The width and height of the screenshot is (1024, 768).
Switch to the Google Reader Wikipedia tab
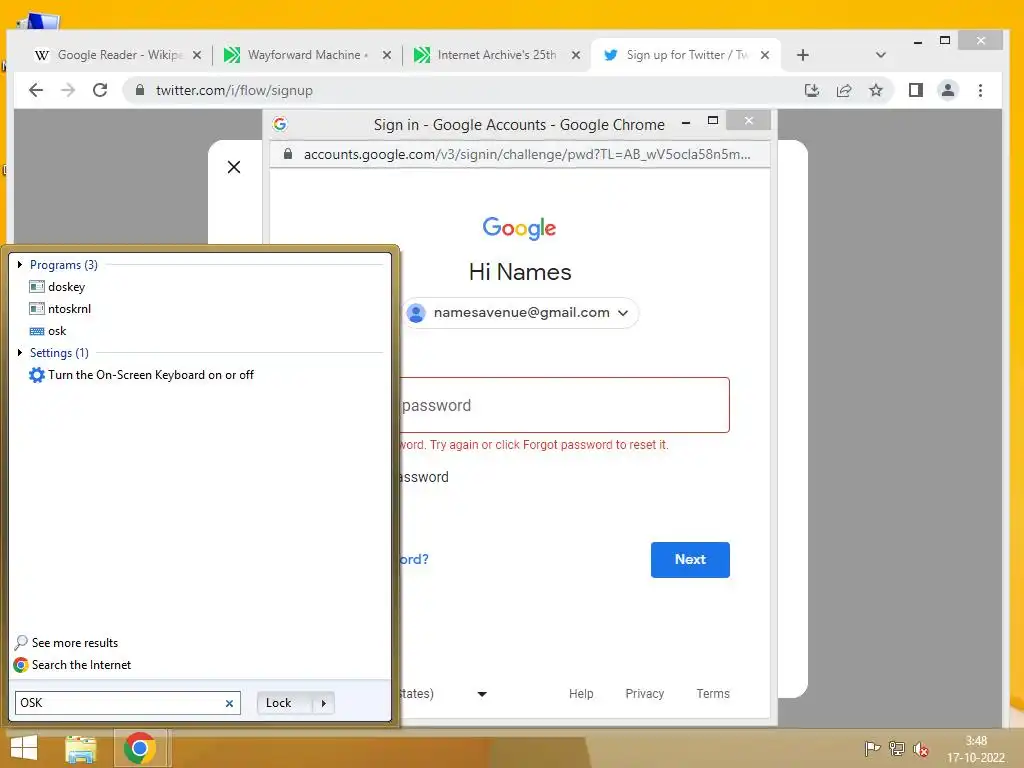pyautogui.click(x=118, y=56)
